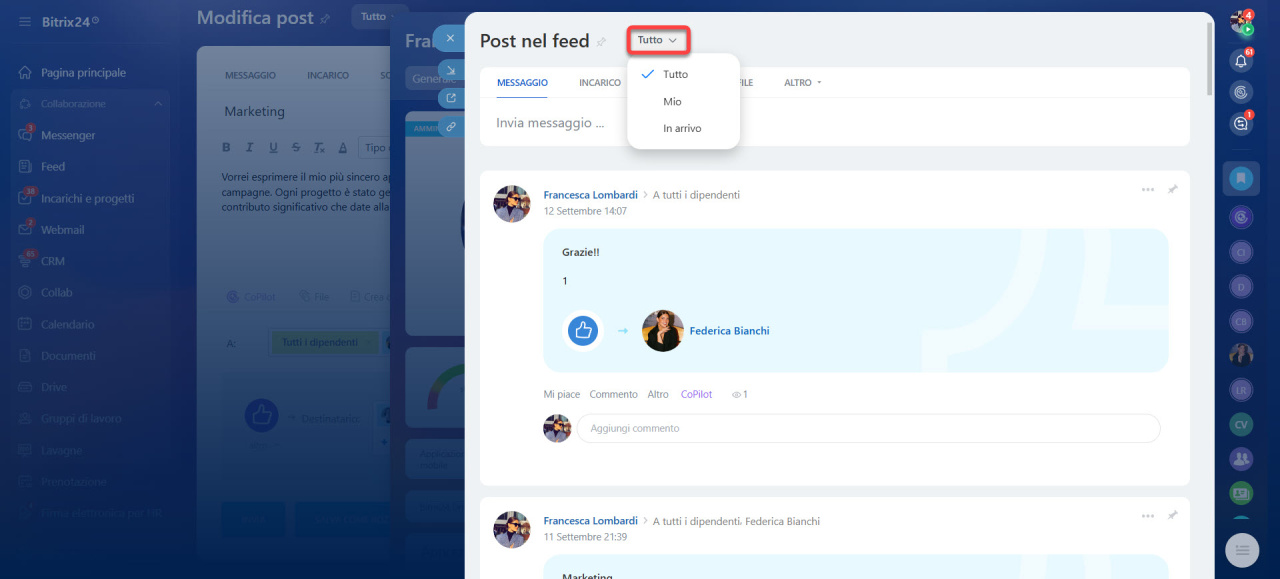Click the thumbs-up appreciation icon in post

point(583,331)
